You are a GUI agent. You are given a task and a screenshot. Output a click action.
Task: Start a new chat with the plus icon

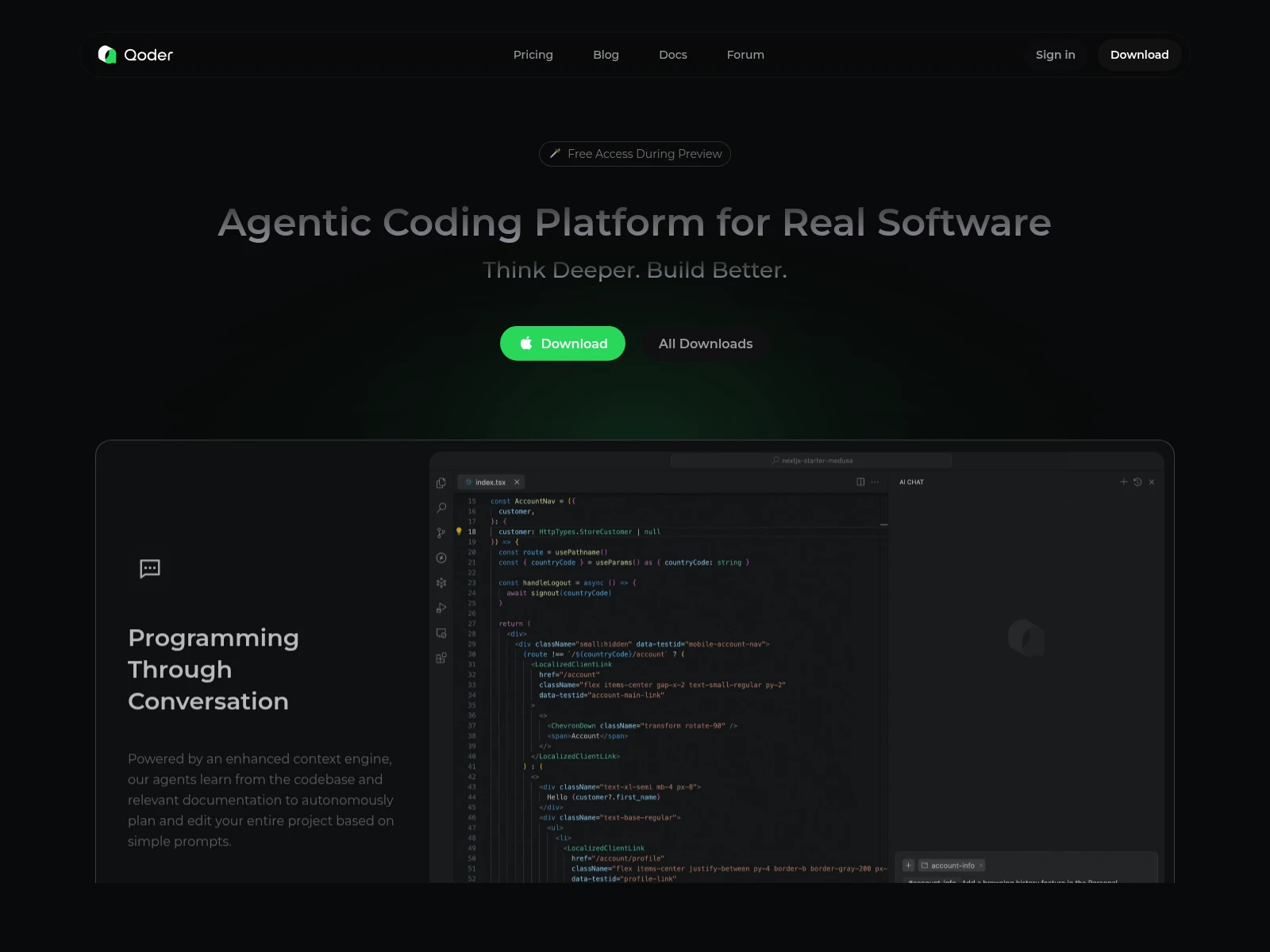(x=1123, y=482)
